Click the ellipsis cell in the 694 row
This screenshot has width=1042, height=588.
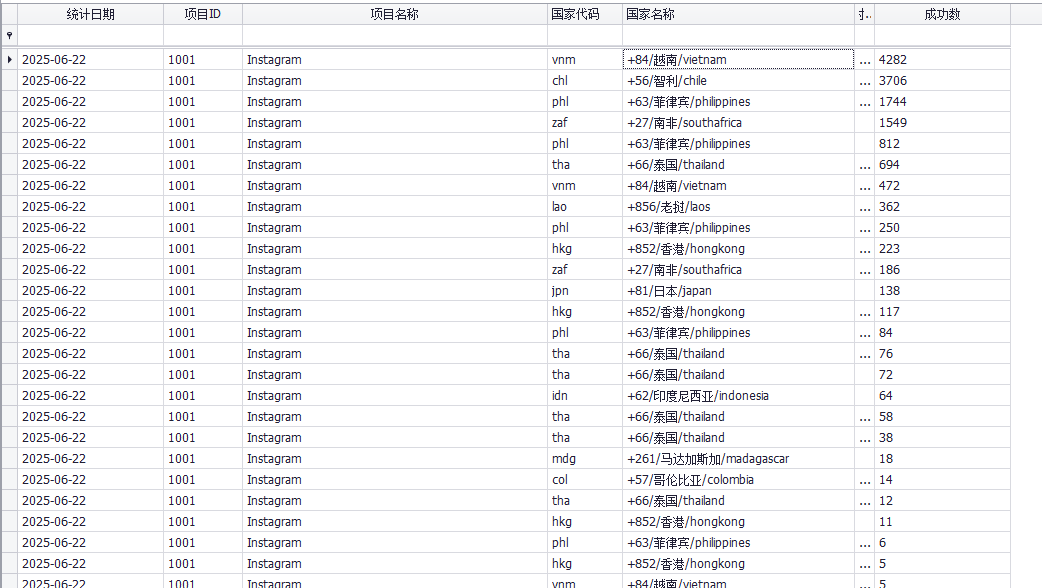[x=865, y=165]
